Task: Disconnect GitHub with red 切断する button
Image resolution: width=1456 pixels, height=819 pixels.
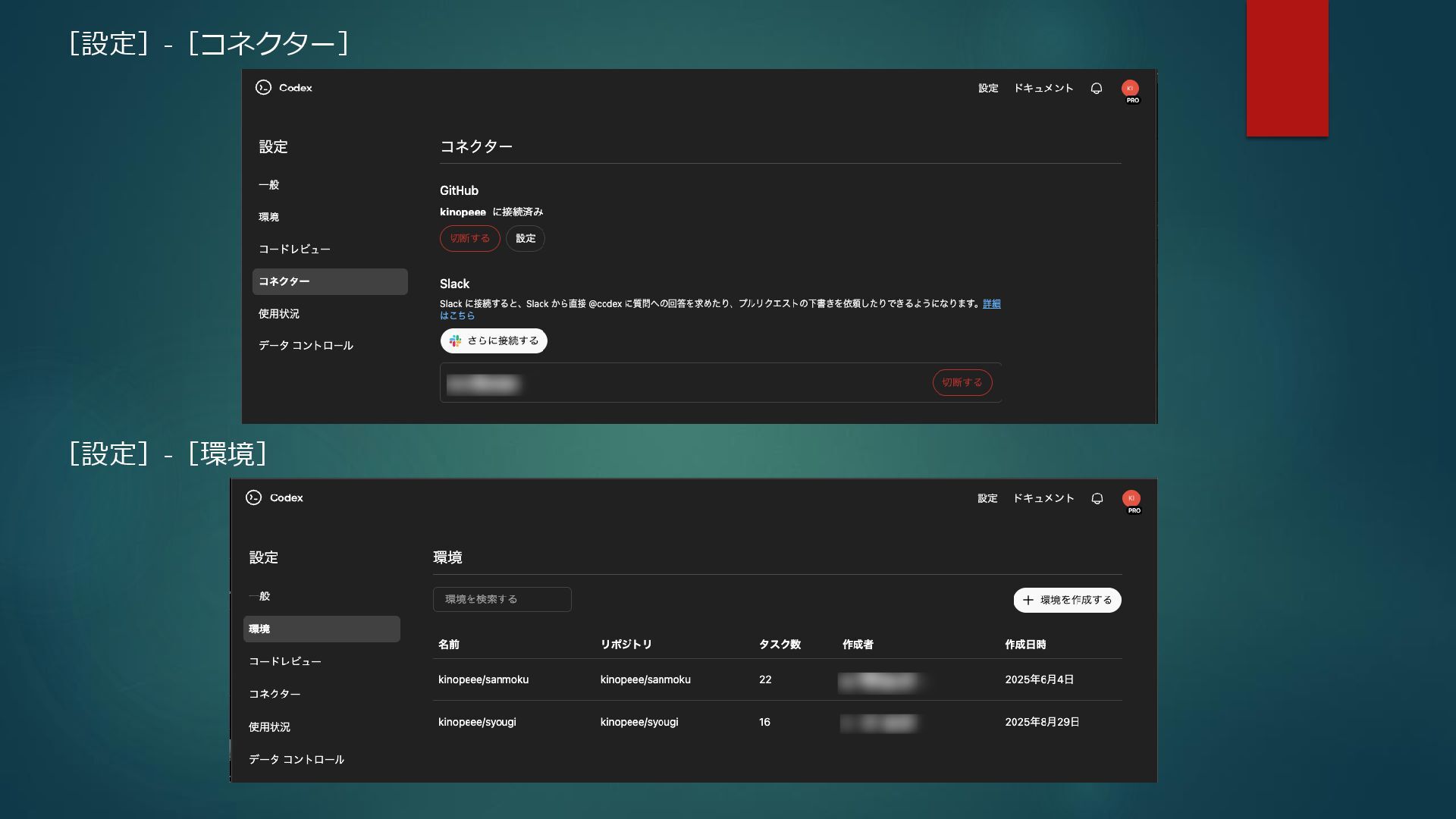Action: tap(470, 239)
